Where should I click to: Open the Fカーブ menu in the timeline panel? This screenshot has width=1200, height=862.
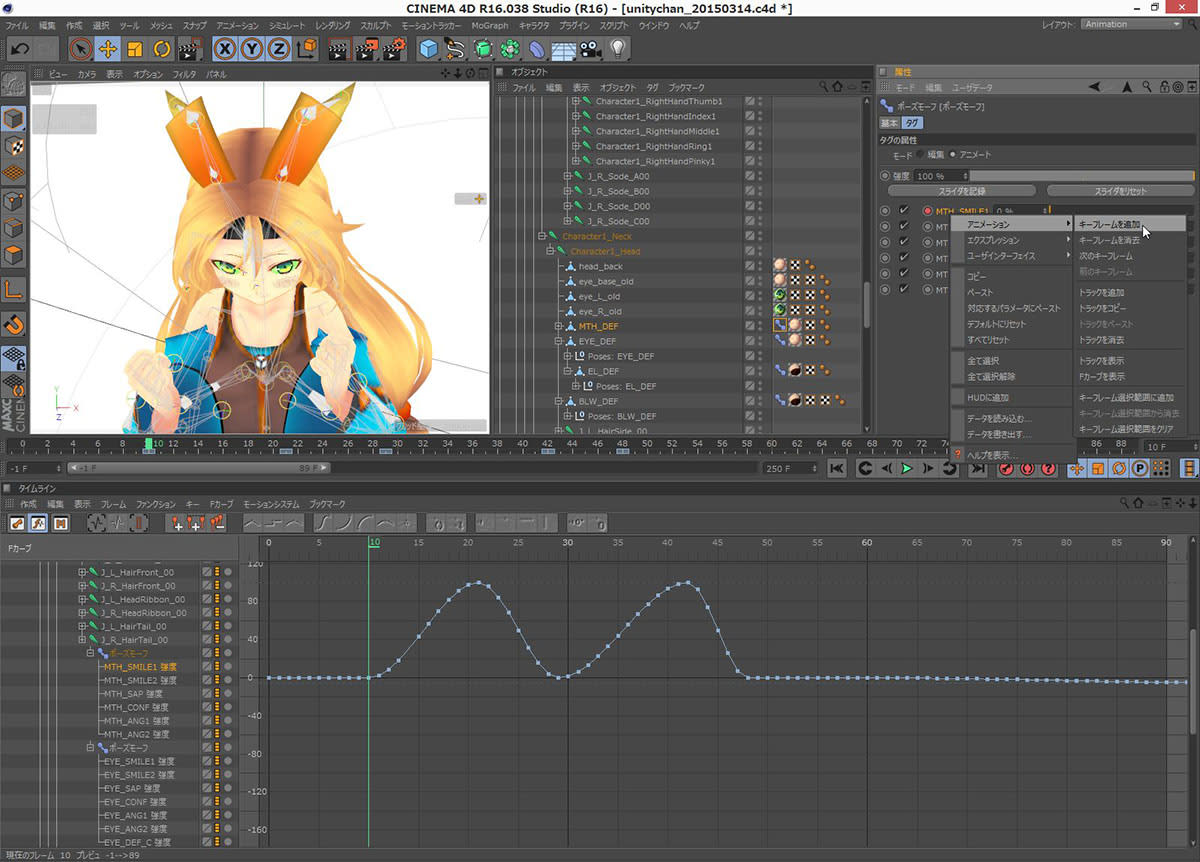coord(222,504)
